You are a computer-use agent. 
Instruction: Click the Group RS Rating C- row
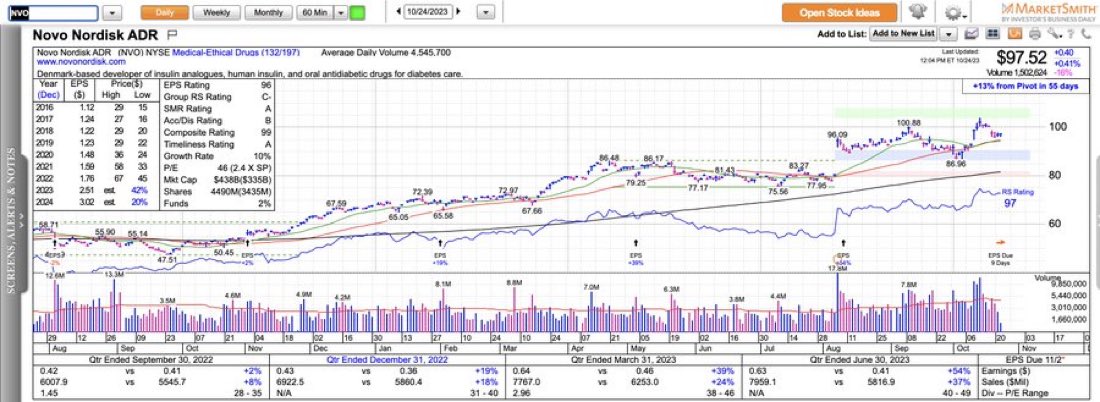(x=218, y=98)
